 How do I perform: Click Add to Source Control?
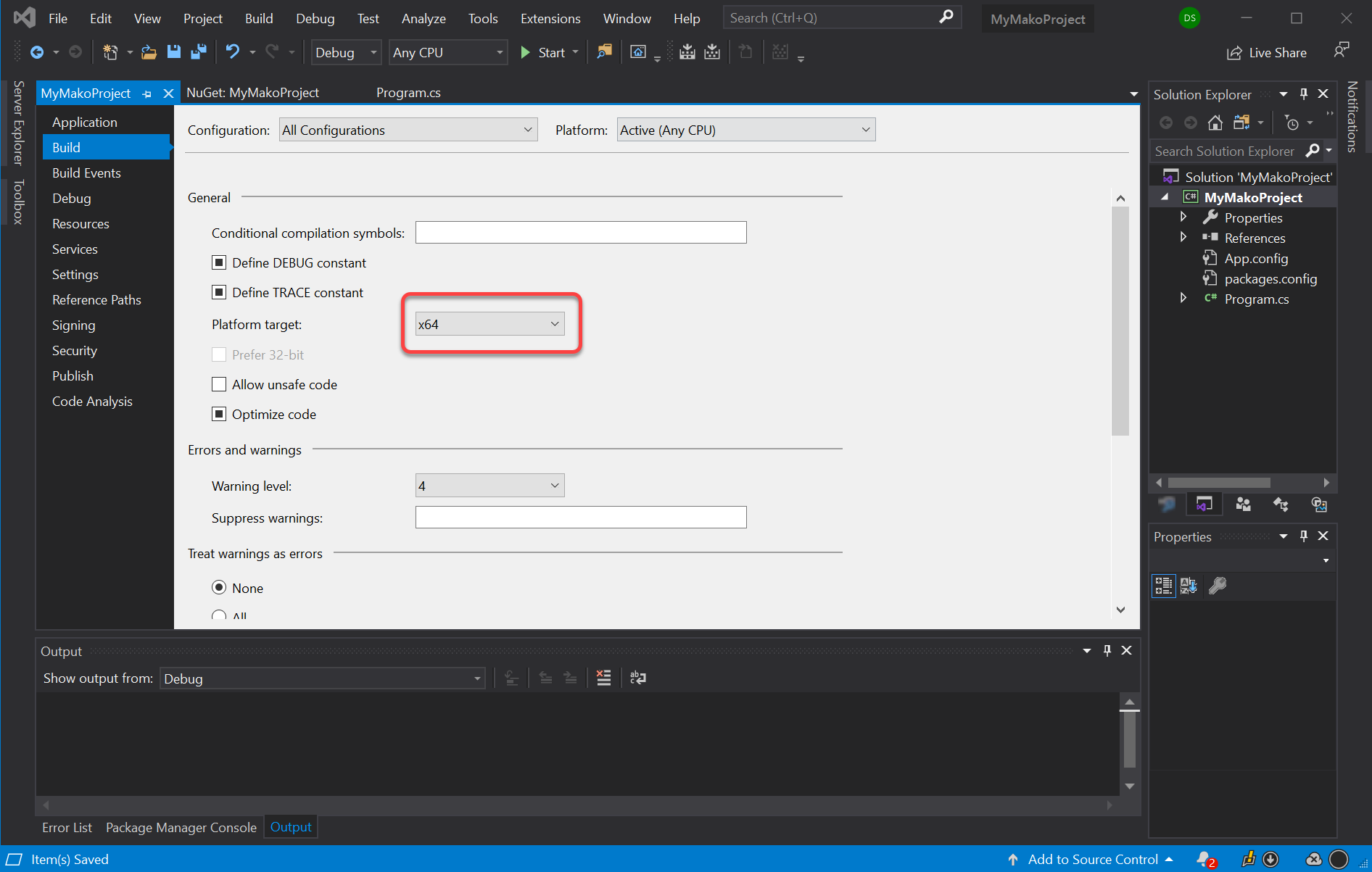(x=1092, y=859)
